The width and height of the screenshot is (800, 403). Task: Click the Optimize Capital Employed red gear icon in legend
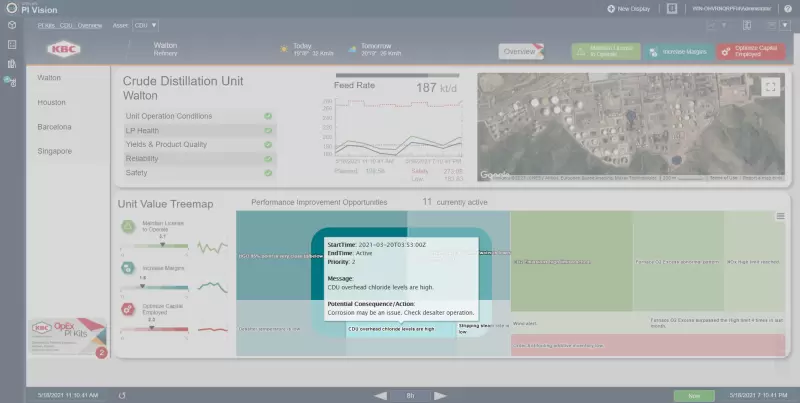(128, 309)
